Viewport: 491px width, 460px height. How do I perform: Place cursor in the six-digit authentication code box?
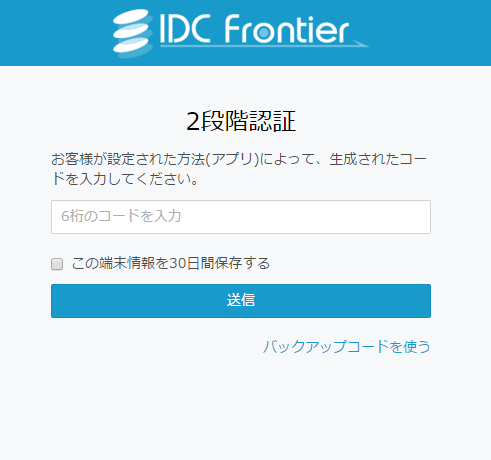point(241,217)
